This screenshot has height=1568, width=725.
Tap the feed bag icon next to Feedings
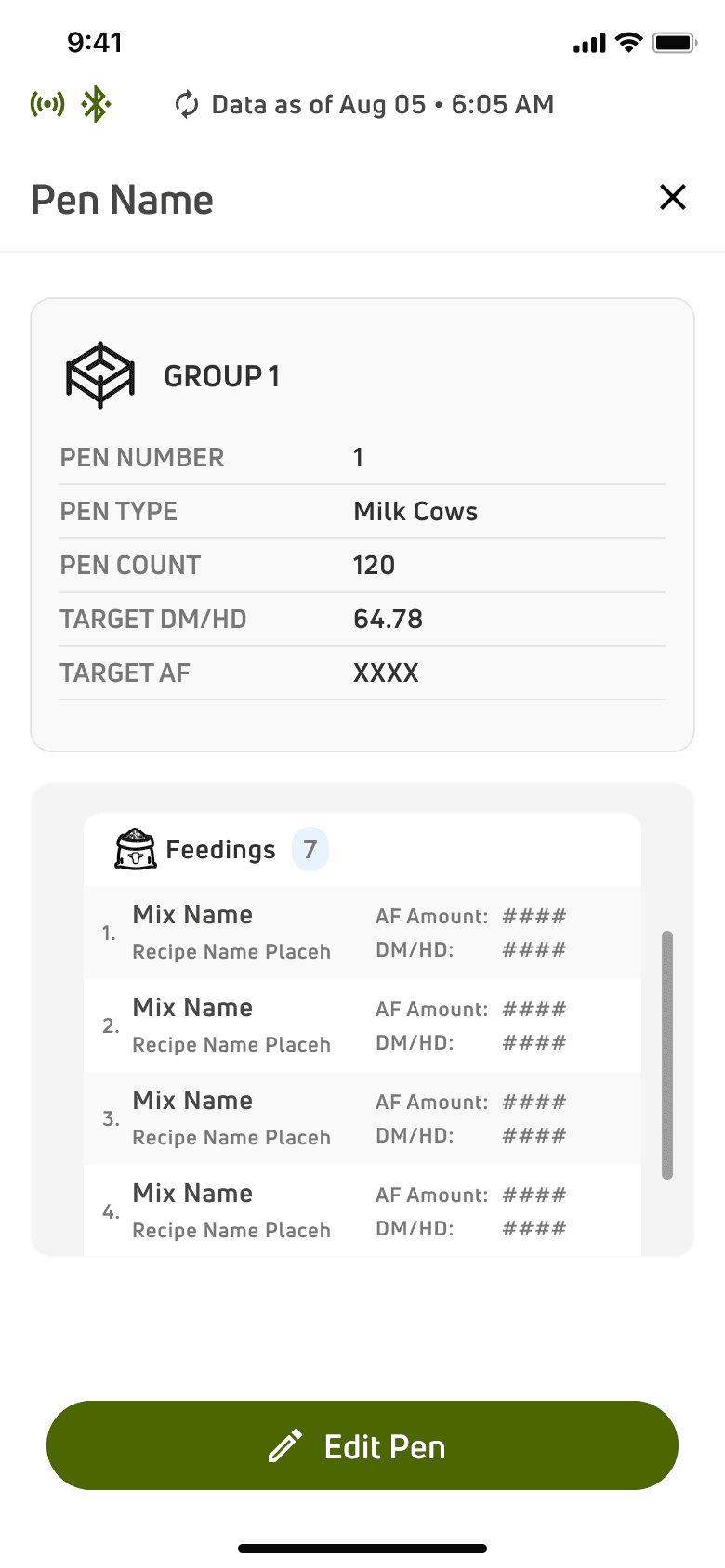click(136, 848)
